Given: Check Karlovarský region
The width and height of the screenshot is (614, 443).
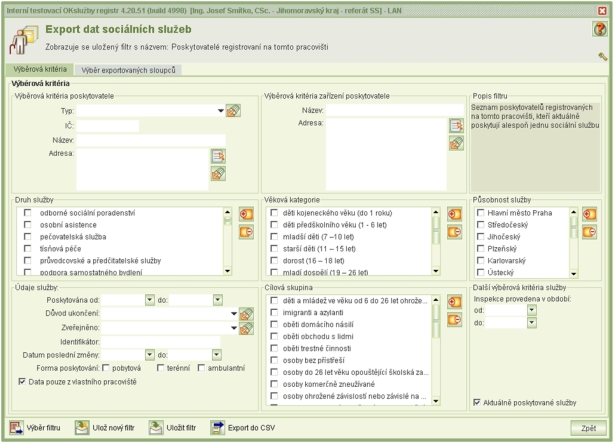Looking at the screenshot, I should (480, 260).
